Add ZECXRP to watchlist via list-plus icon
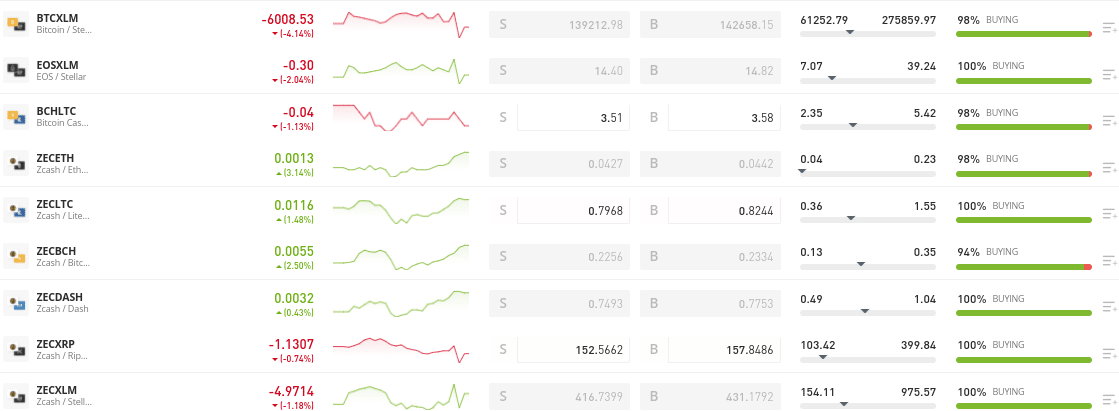The image size is (1119, 411). click(x=1109, y=354)
